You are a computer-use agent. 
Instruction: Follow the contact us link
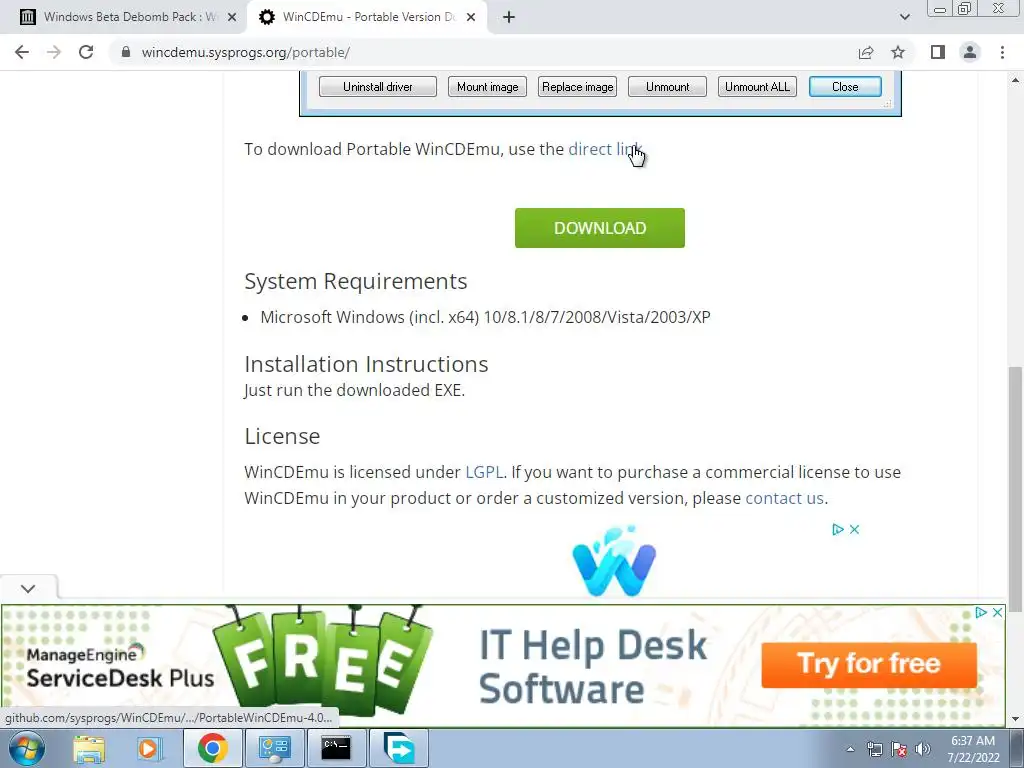click(x=784, y=498)
